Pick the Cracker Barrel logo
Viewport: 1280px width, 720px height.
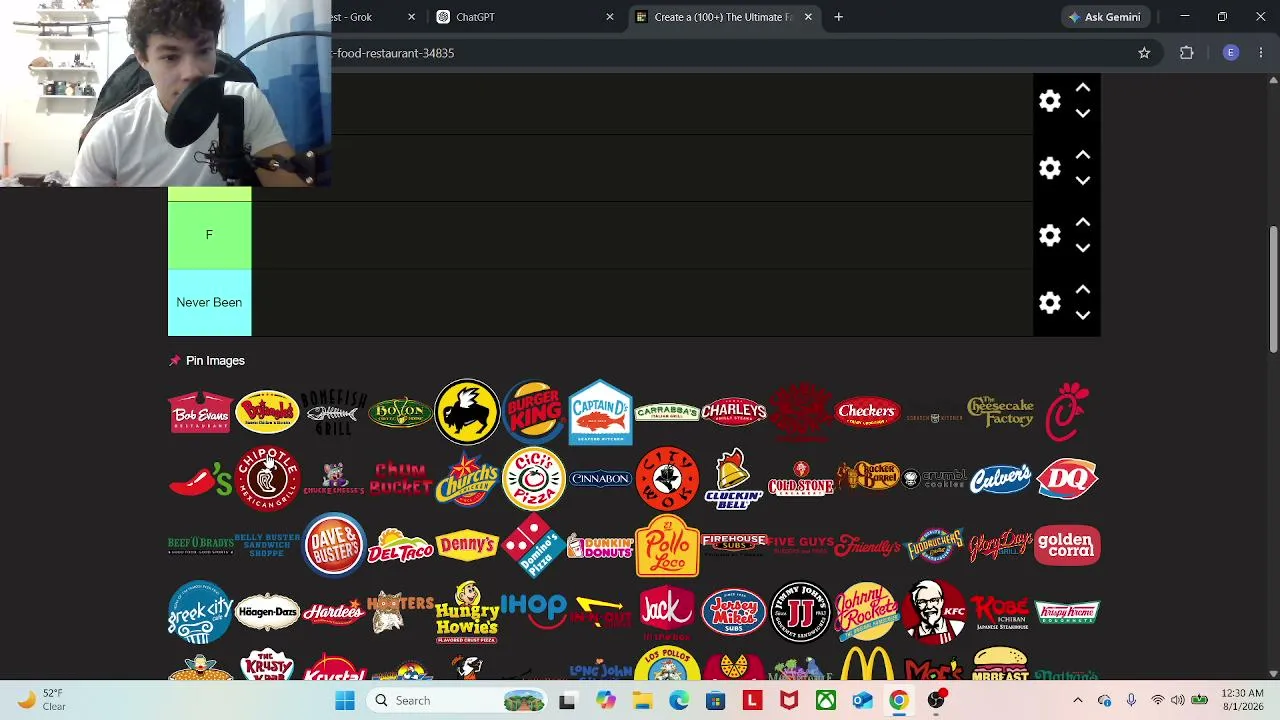(867, 477)
